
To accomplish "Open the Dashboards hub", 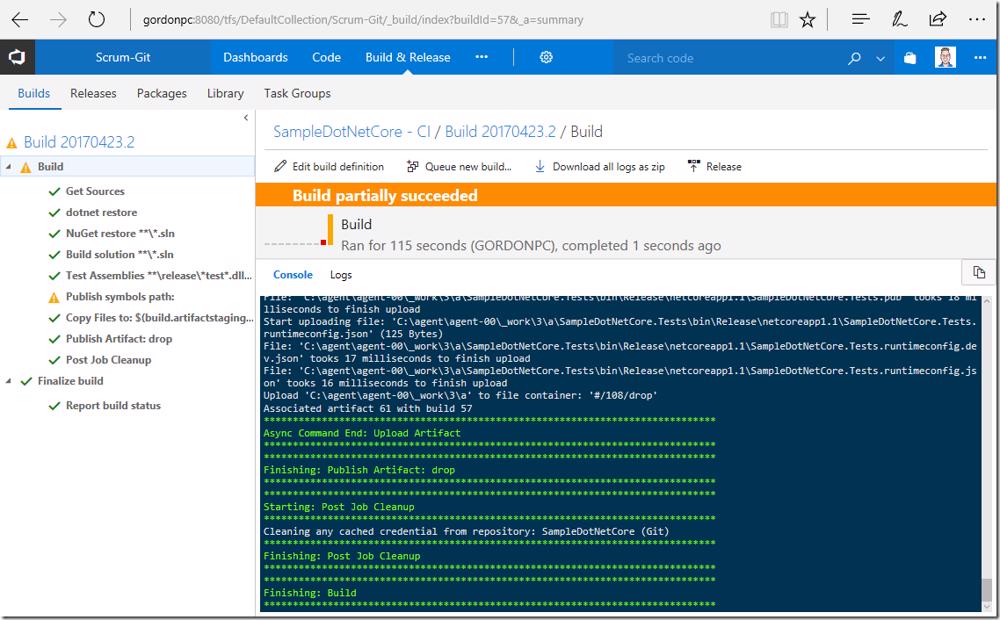I will tap(255, 57).
